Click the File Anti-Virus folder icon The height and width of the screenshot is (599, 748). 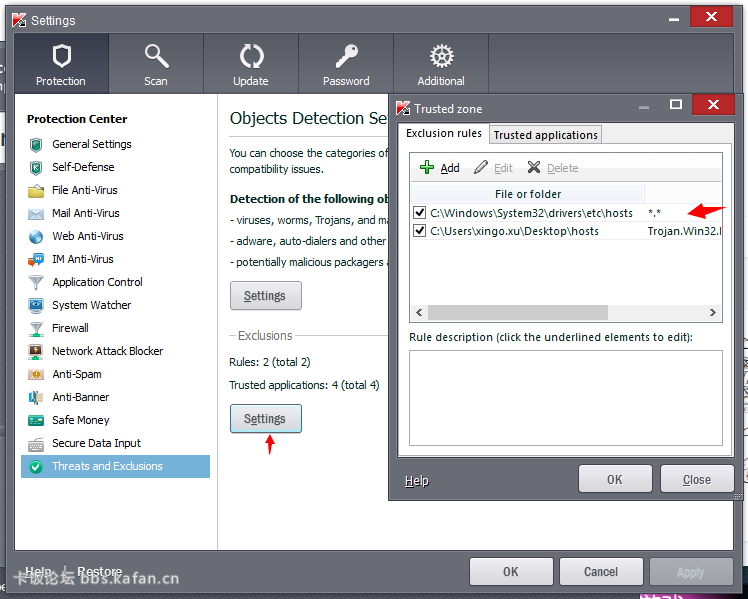click(36, 191)
